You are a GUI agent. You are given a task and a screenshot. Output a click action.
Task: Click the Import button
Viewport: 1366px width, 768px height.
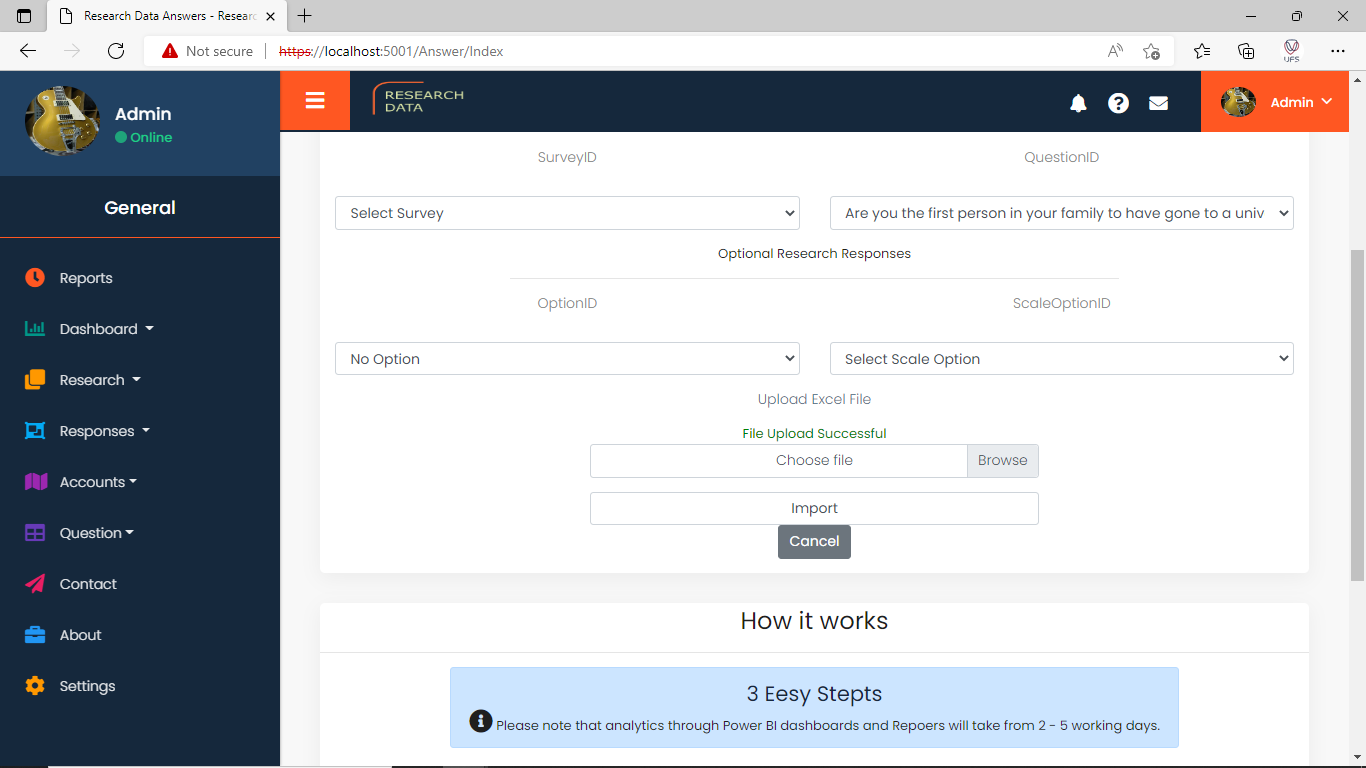[814, 508]
